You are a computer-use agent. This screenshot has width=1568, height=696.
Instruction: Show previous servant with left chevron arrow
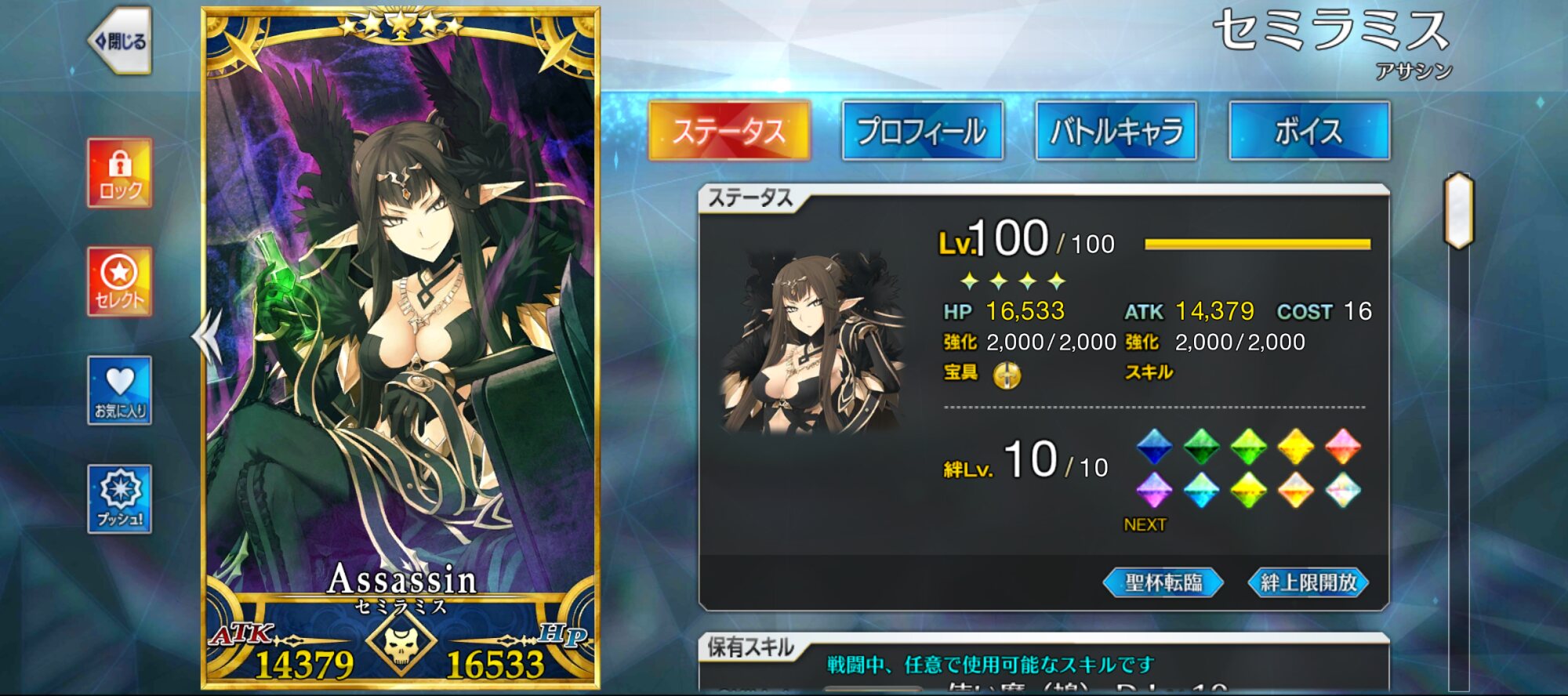tap(208, 335)
